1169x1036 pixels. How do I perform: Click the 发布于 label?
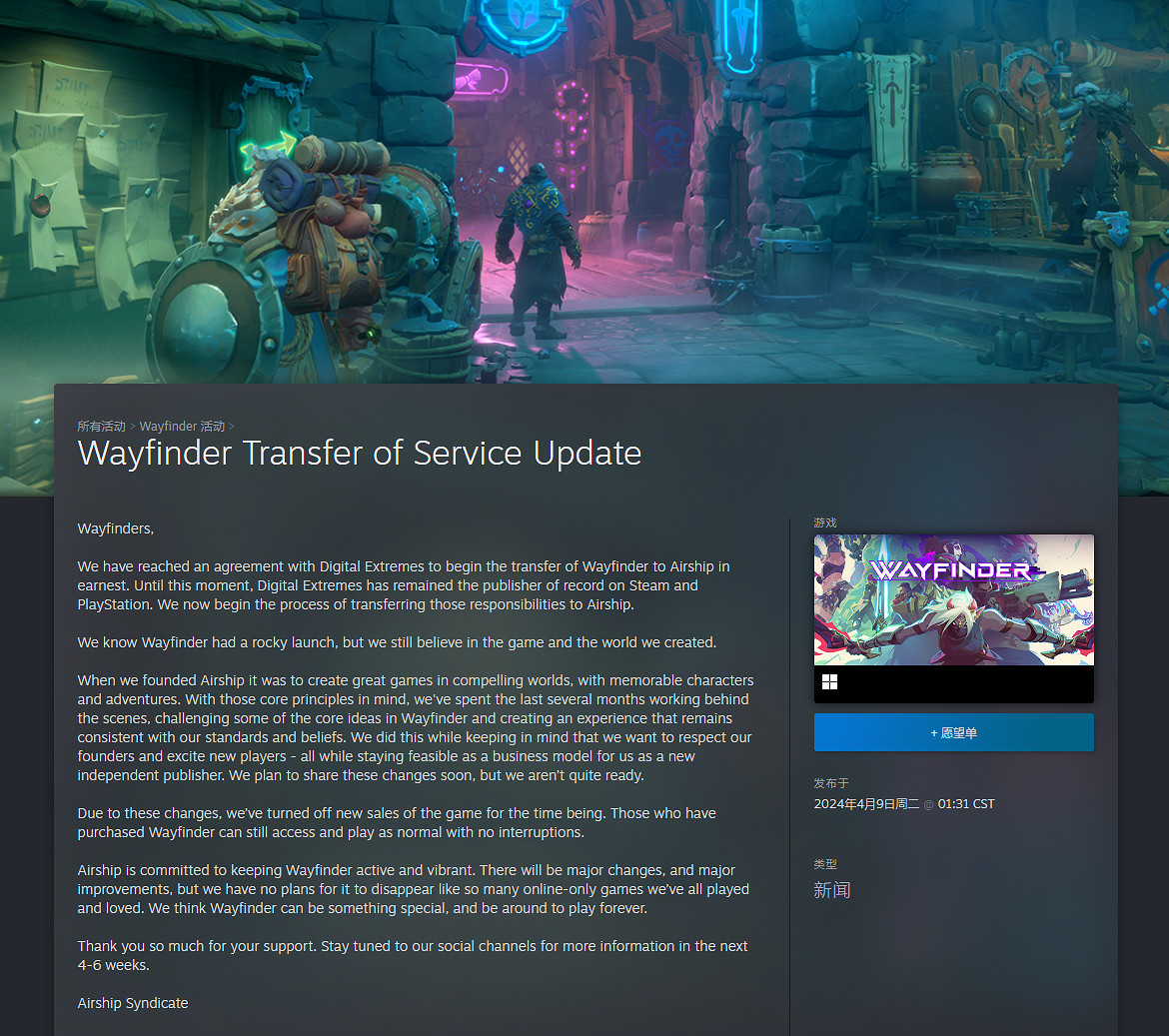tap(831, 783)
